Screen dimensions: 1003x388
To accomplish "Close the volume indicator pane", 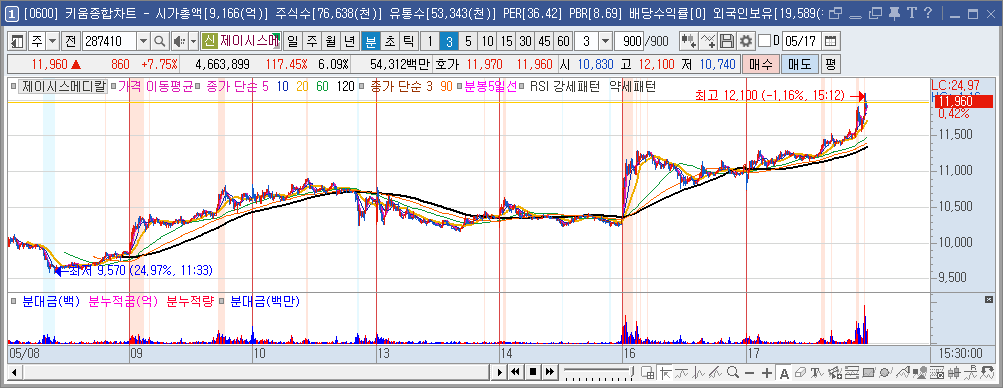I will pos(988,300).
